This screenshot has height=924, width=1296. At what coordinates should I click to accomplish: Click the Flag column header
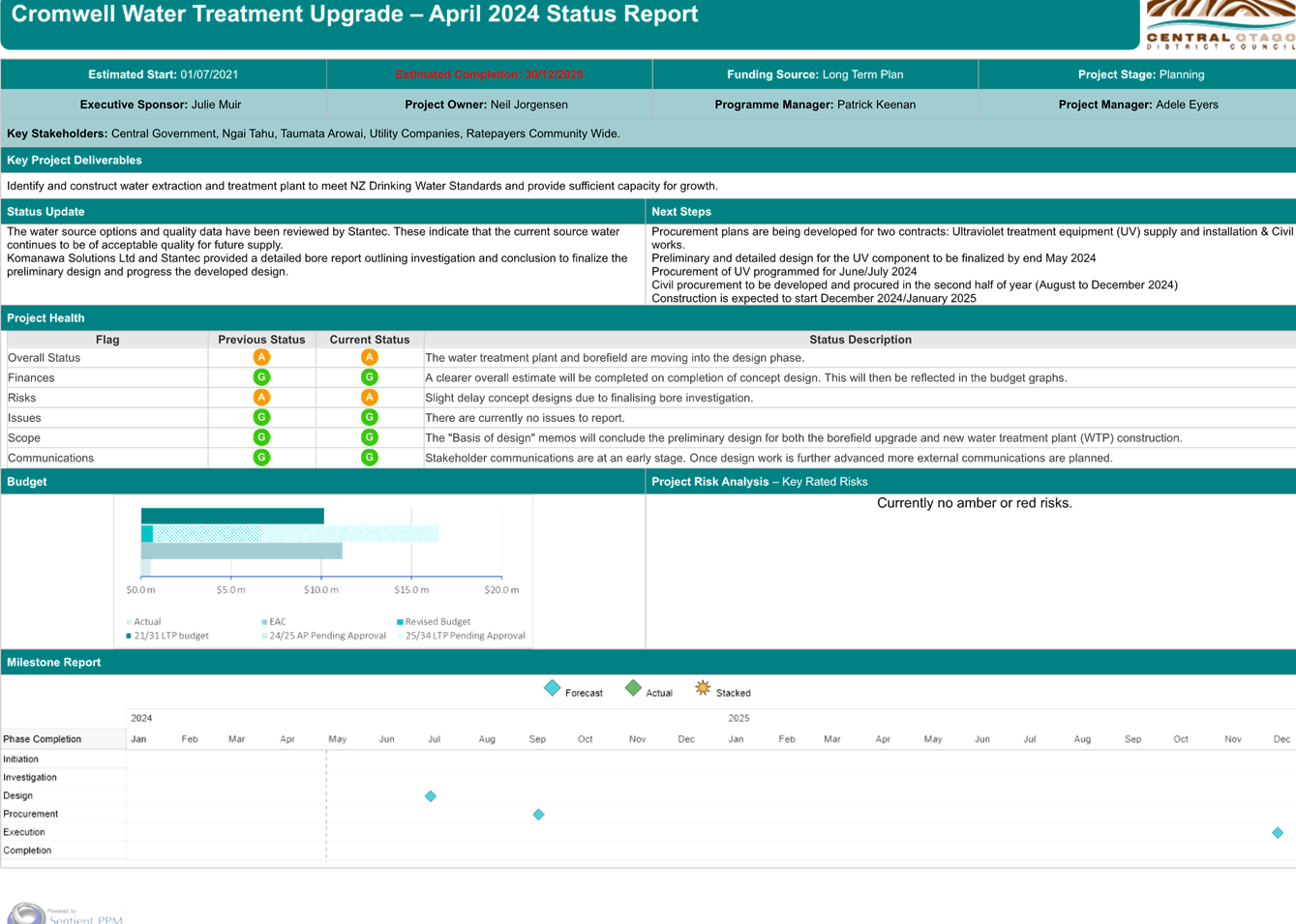pyautogui.click(x=107, y=340)
